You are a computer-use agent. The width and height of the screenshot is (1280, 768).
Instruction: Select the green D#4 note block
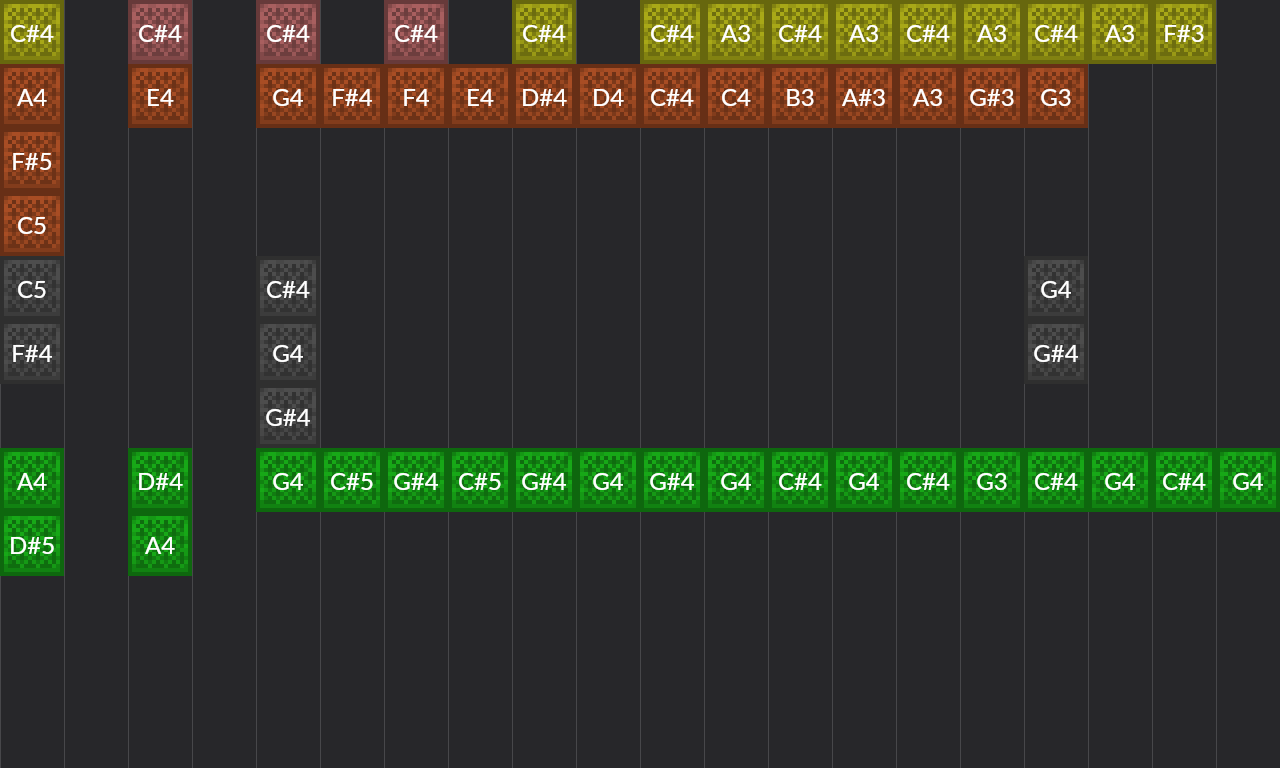coord(160,481)
